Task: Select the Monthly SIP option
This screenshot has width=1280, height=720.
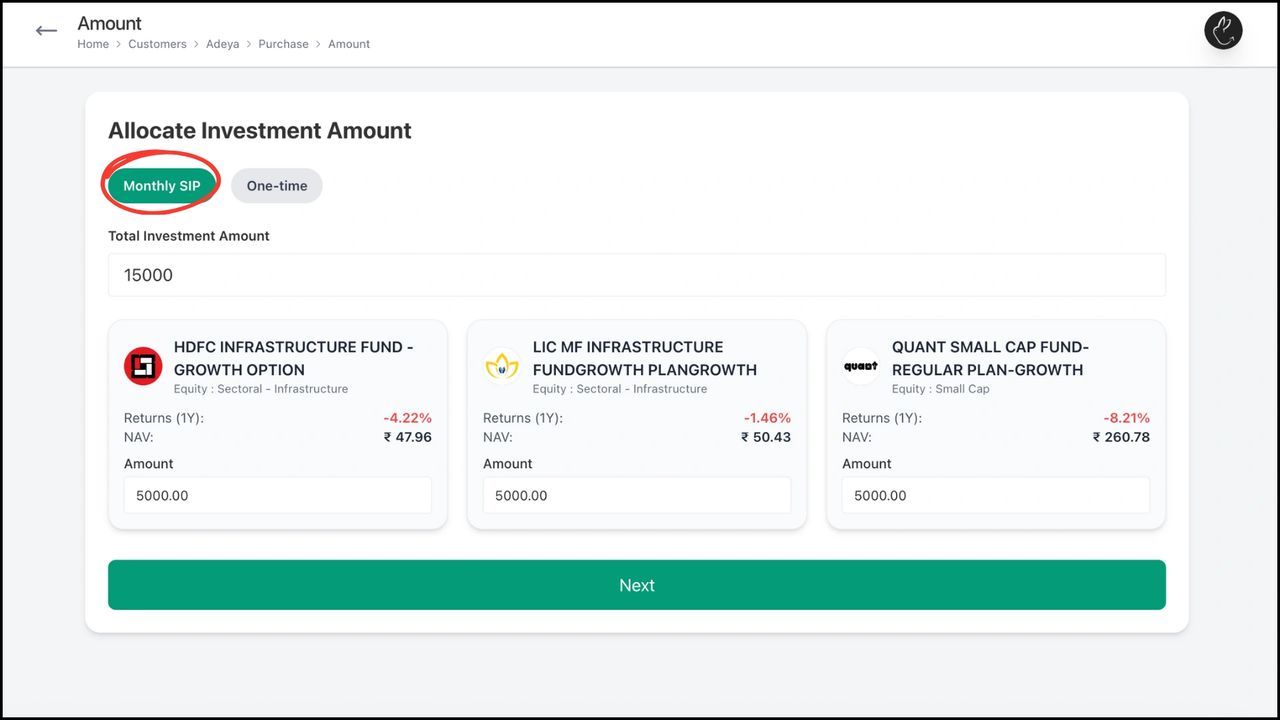Action: (x=162, y=186)
